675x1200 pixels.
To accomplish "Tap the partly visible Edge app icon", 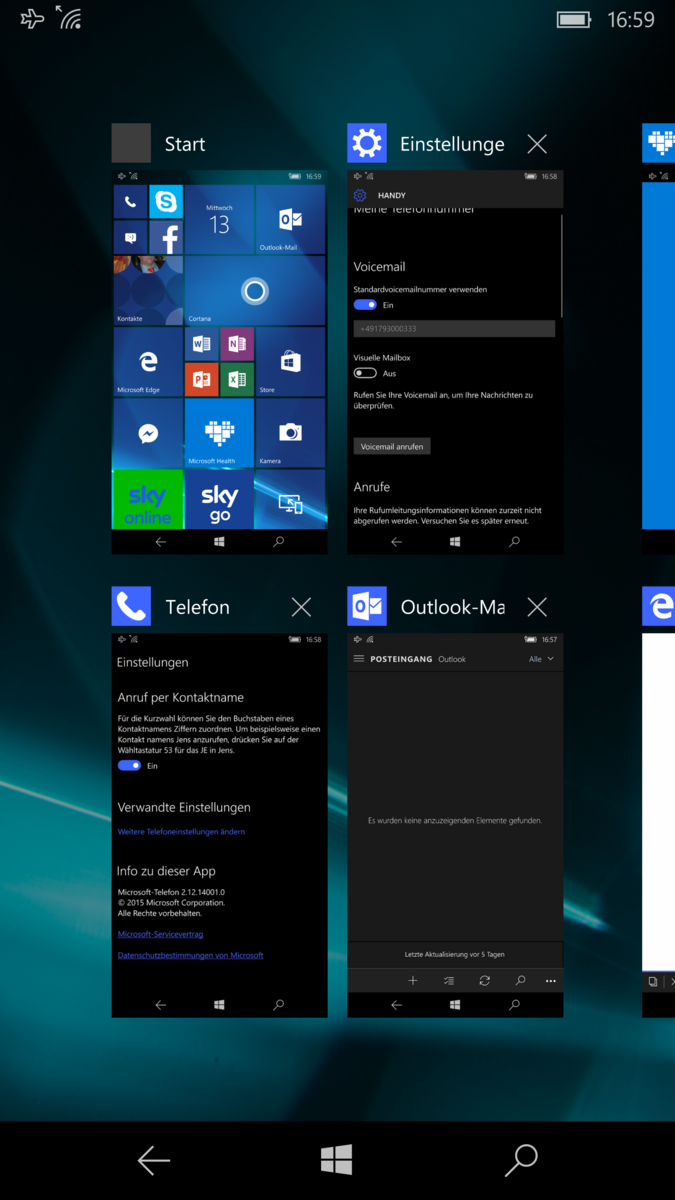I will (659, 606).
